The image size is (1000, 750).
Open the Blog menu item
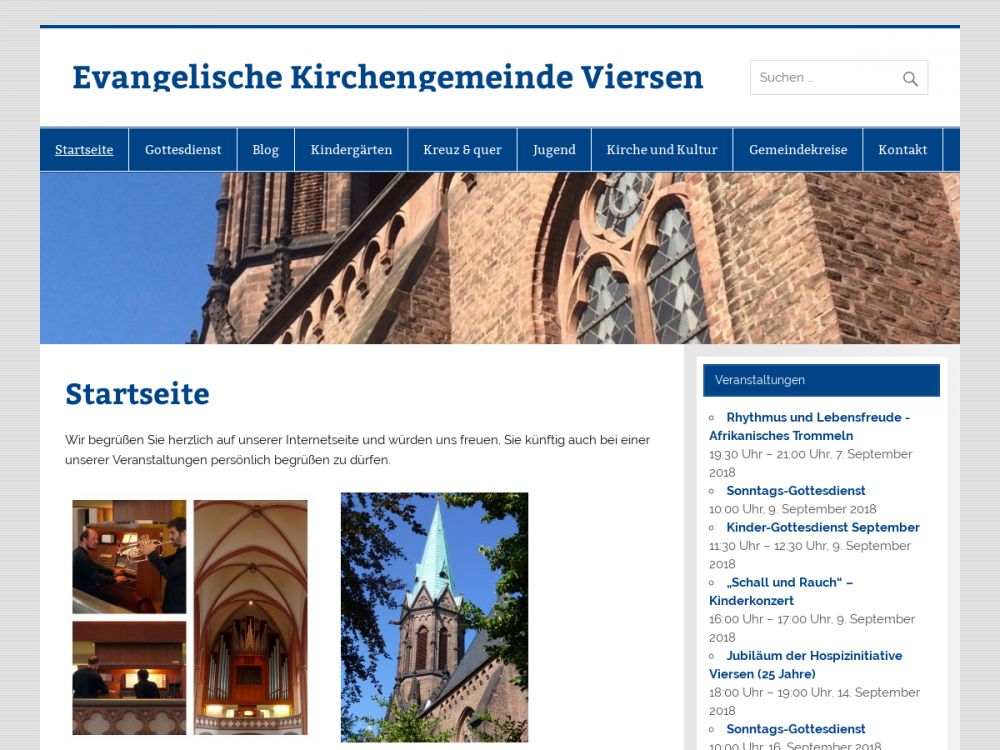point(265,150)
